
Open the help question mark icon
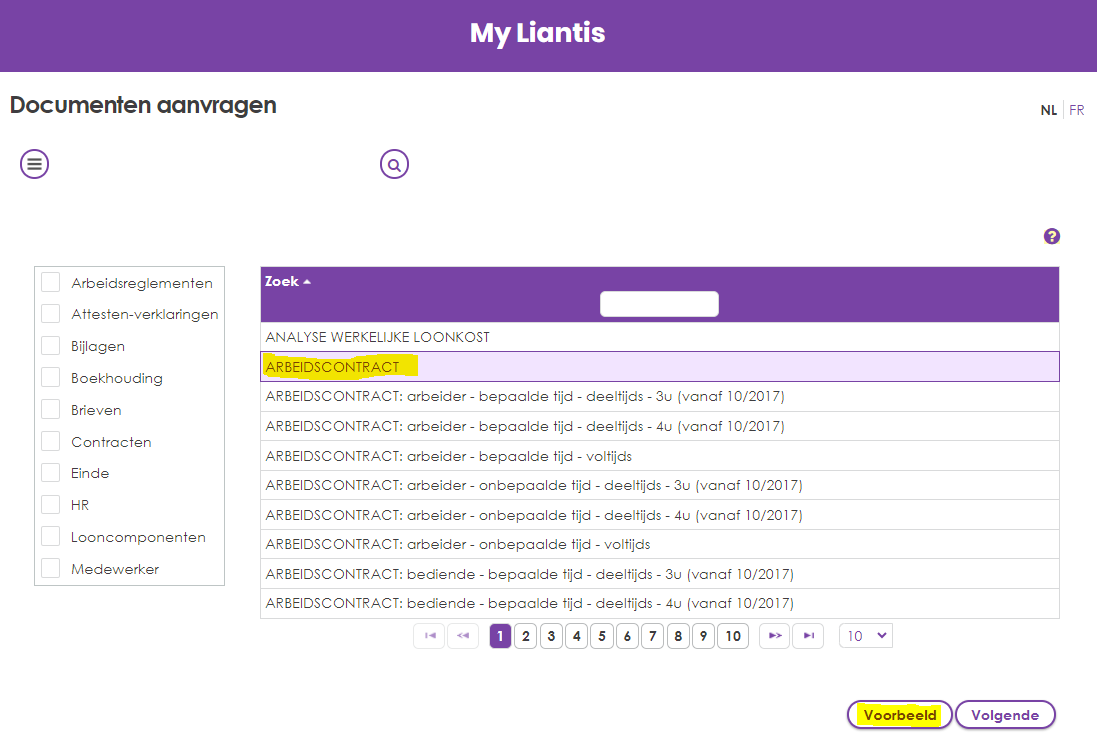(x=1052, y=236)
